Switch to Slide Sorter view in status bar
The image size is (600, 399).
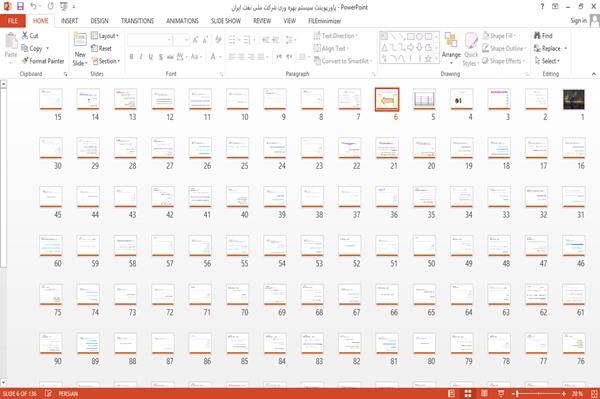pyautogui.click(x=468, y=393)
